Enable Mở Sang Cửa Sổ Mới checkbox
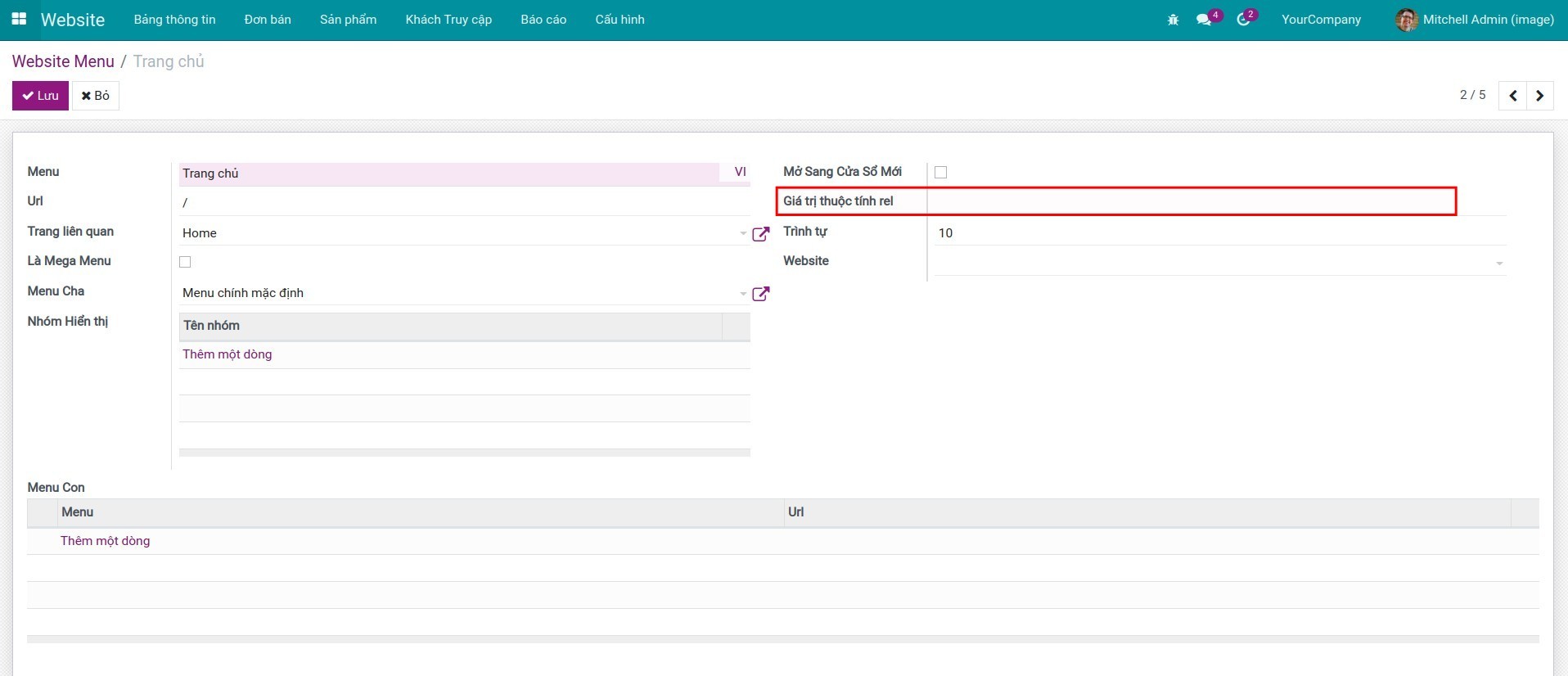 (940, 173)
